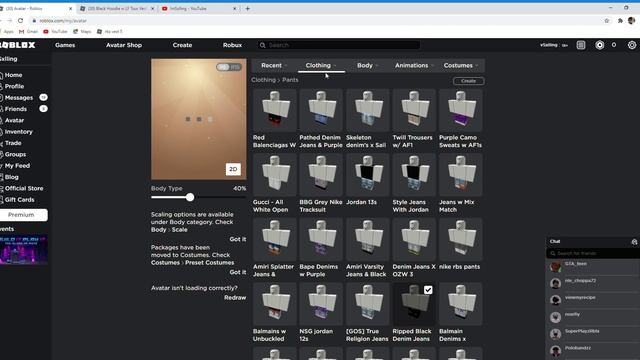Open a new browser tab
The image size is (640, 360).
[x=247, y=8]
